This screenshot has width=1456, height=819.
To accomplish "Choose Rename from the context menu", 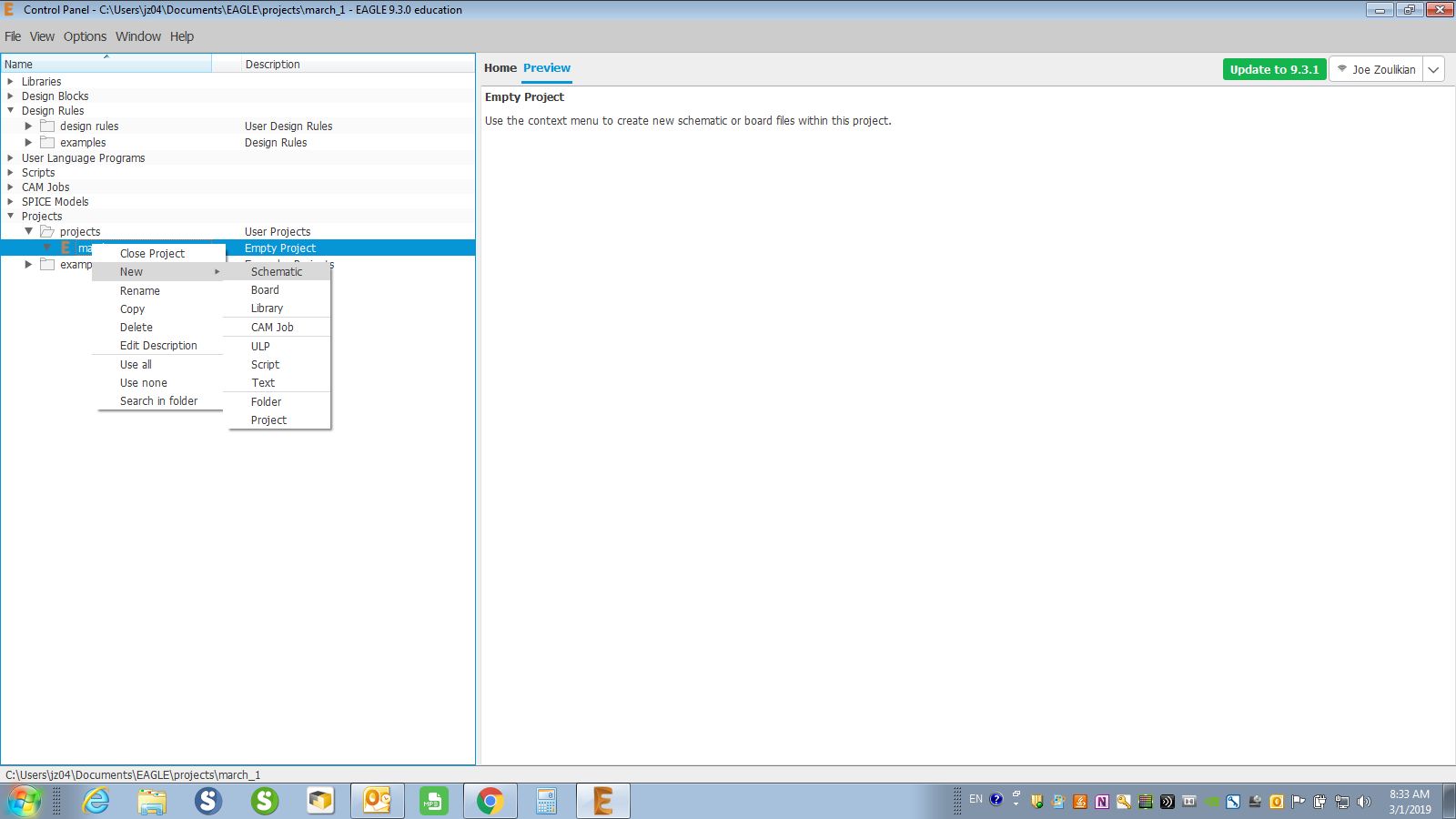I will point(159,291).
